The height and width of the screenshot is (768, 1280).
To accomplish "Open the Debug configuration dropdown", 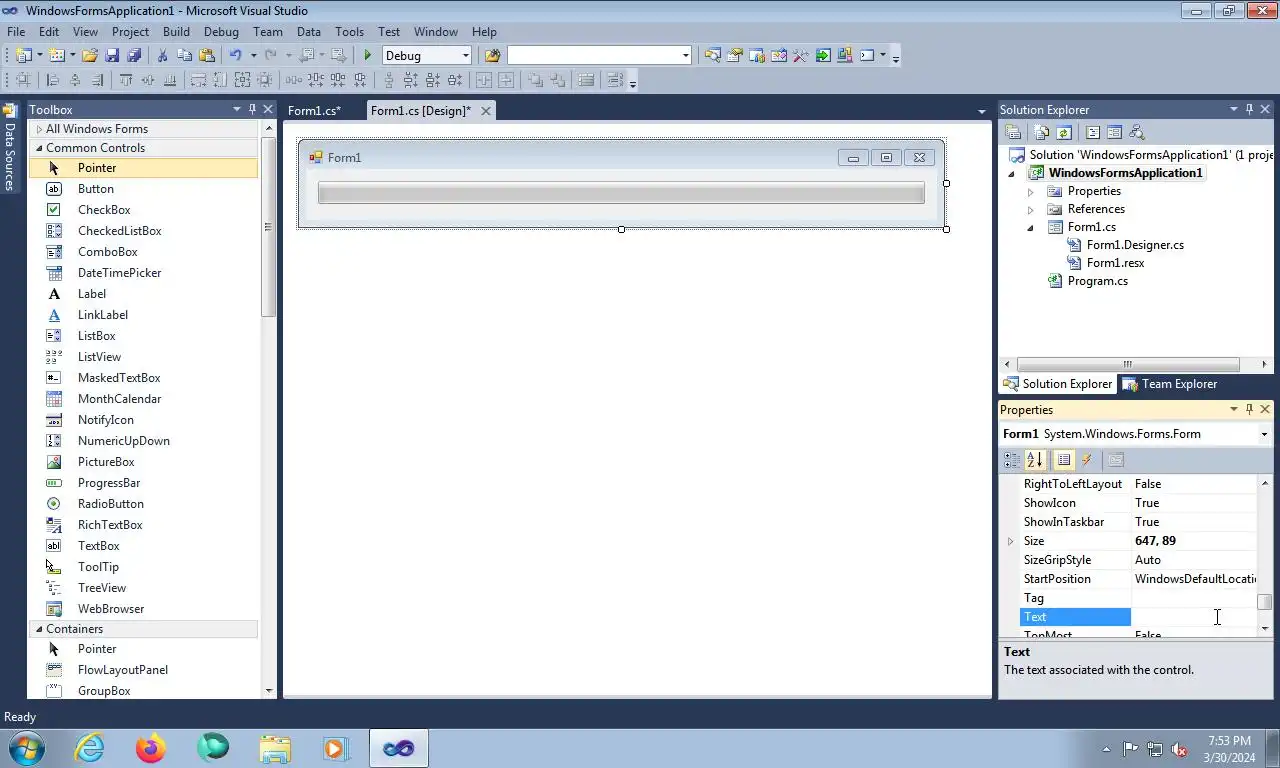I will point(465,56).
